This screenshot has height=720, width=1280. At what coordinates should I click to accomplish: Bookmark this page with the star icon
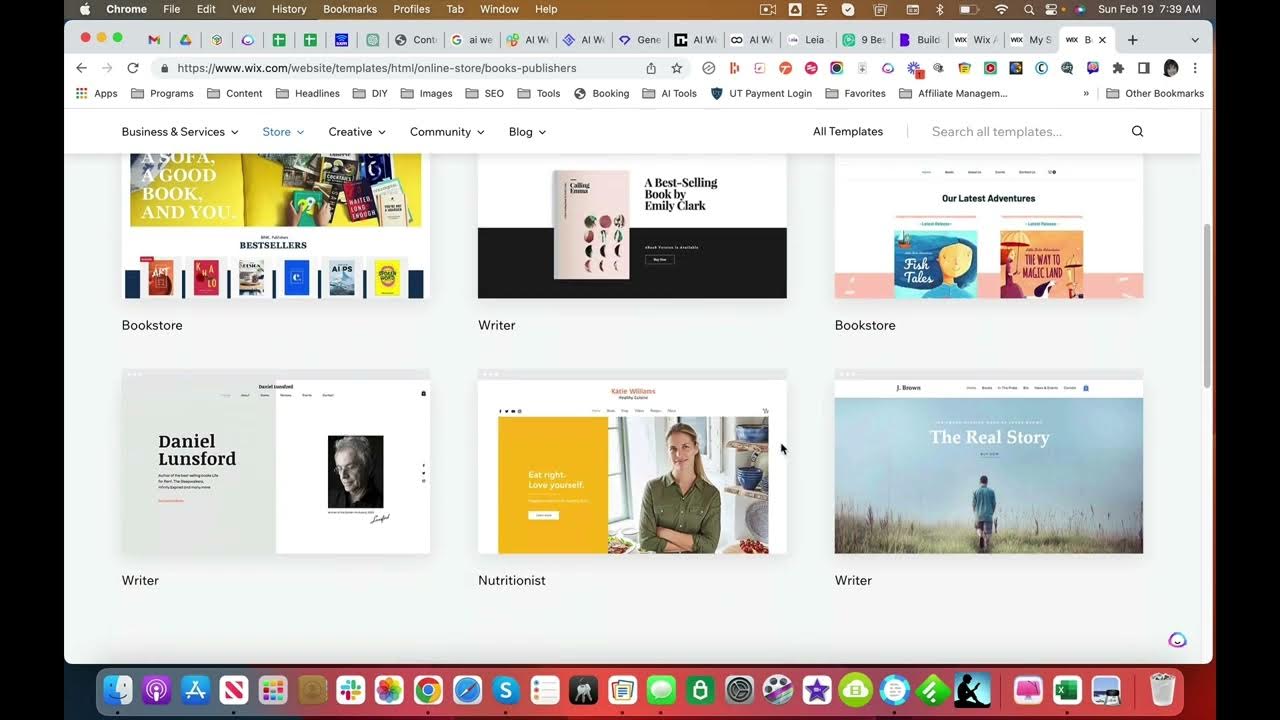(x=677, y=68)
